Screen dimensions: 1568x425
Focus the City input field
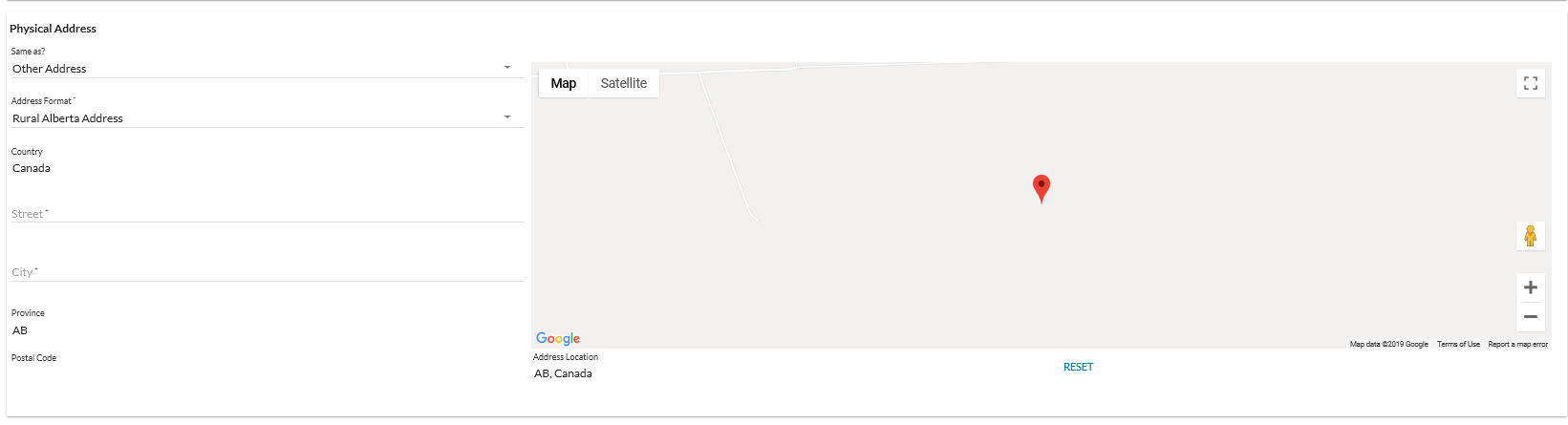tap(266, 272)
